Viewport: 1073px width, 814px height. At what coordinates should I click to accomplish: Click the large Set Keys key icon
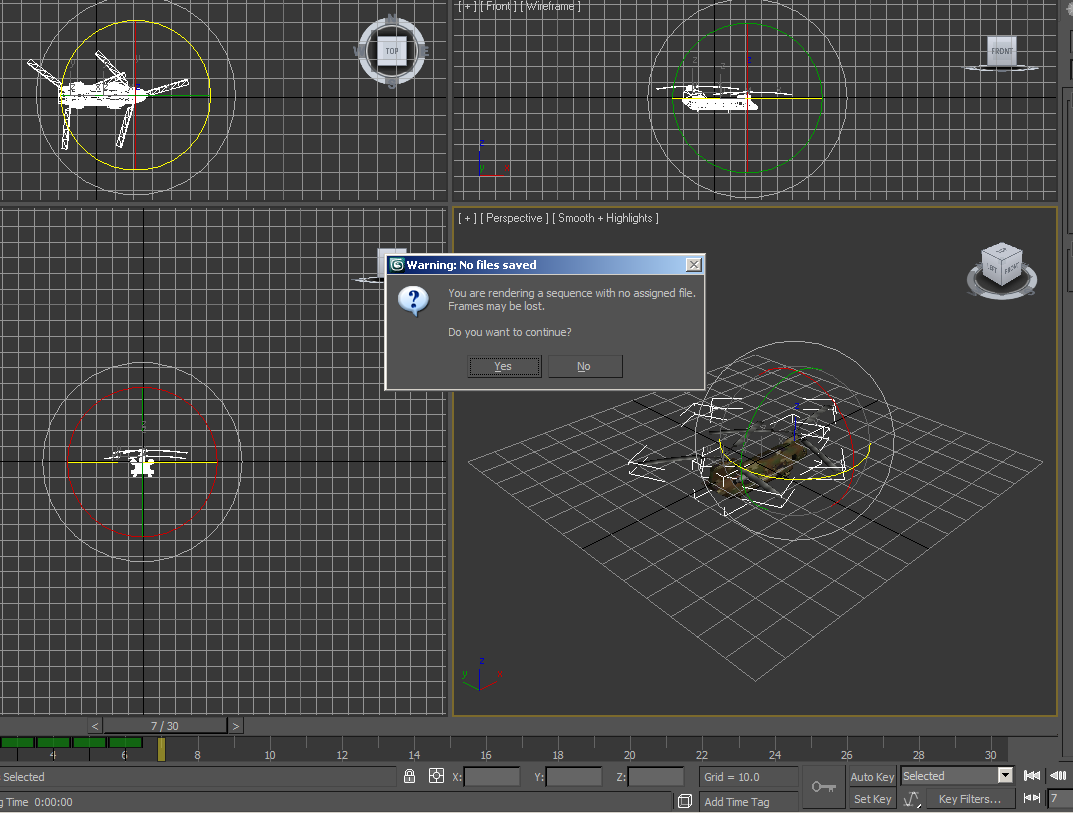pos(824,787)
